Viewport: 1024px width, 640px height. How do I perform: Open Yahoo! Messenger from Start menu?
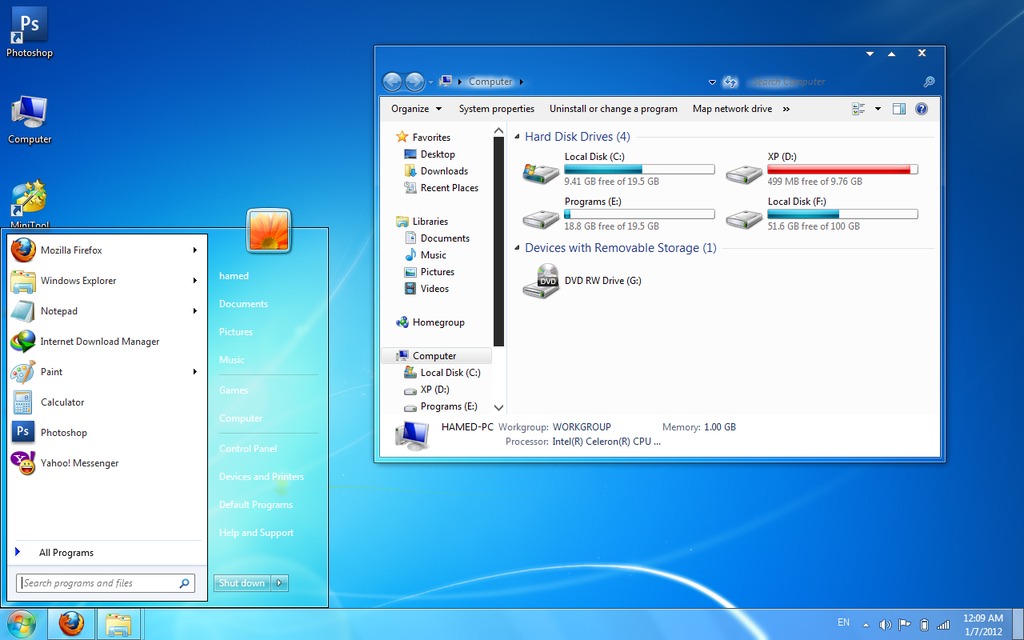pyautogui.click(x=104, y=463)
